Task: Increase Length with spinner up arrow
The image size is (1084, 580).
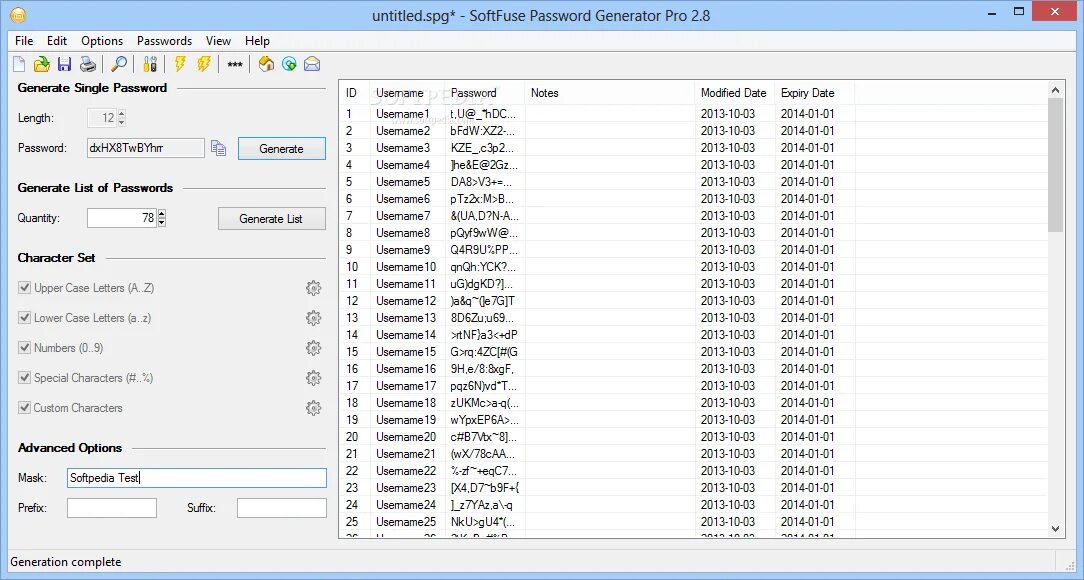Action: tap(122, 114)
